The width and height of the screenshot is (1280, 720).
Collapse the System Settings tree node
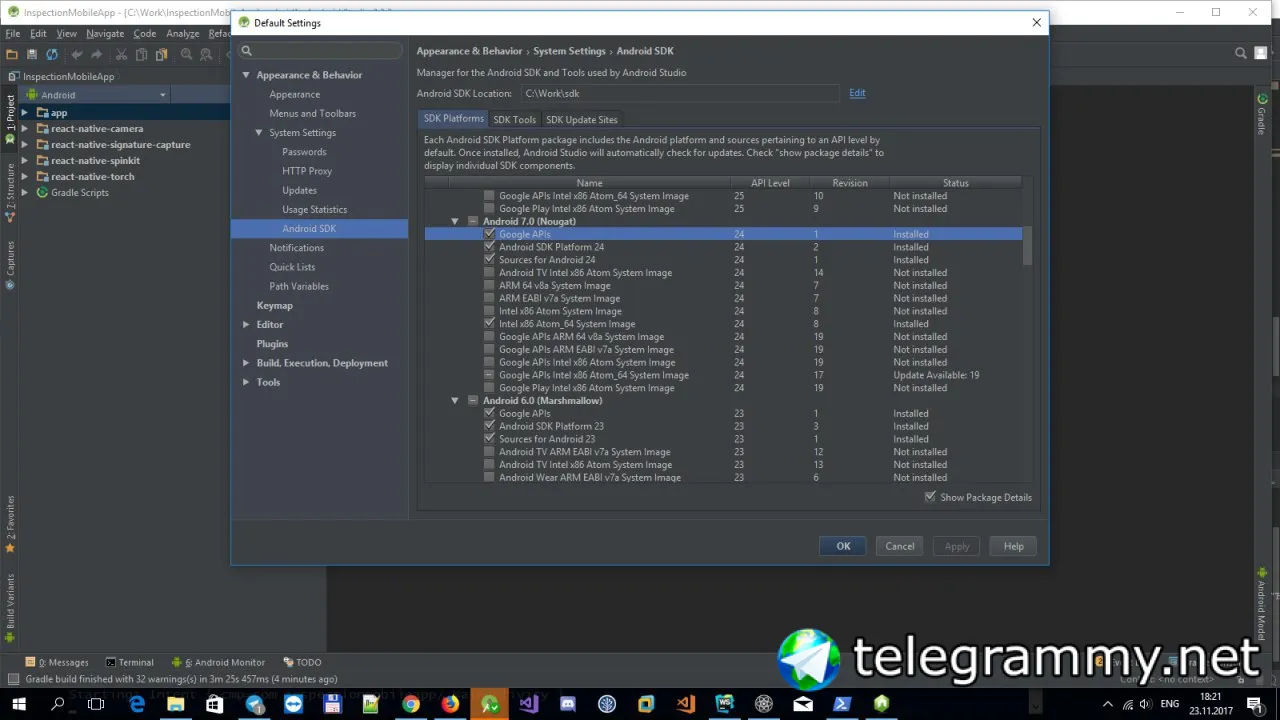click(259, 133)
